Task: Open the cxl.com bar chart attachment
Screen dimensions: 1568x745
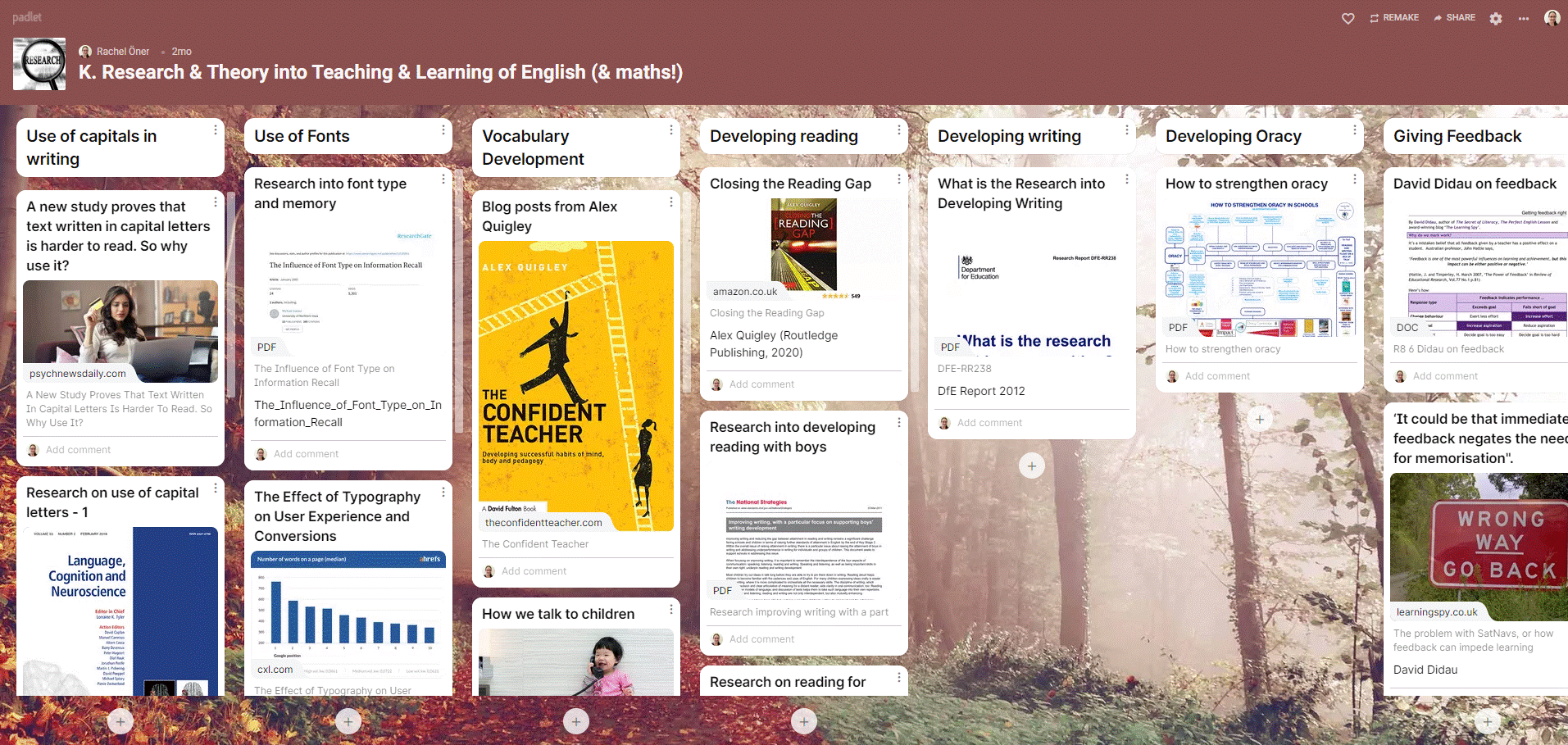Action: [348, 614]
